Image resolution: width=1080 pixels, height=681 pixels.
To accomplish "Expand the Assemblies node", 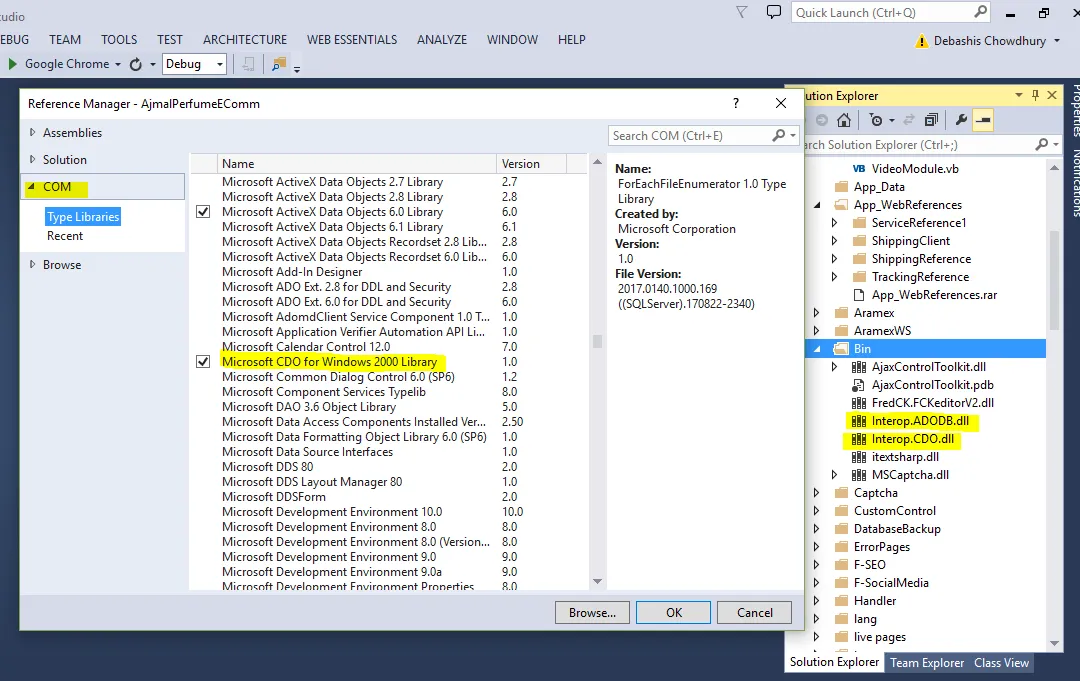I will tap(32, 132).
